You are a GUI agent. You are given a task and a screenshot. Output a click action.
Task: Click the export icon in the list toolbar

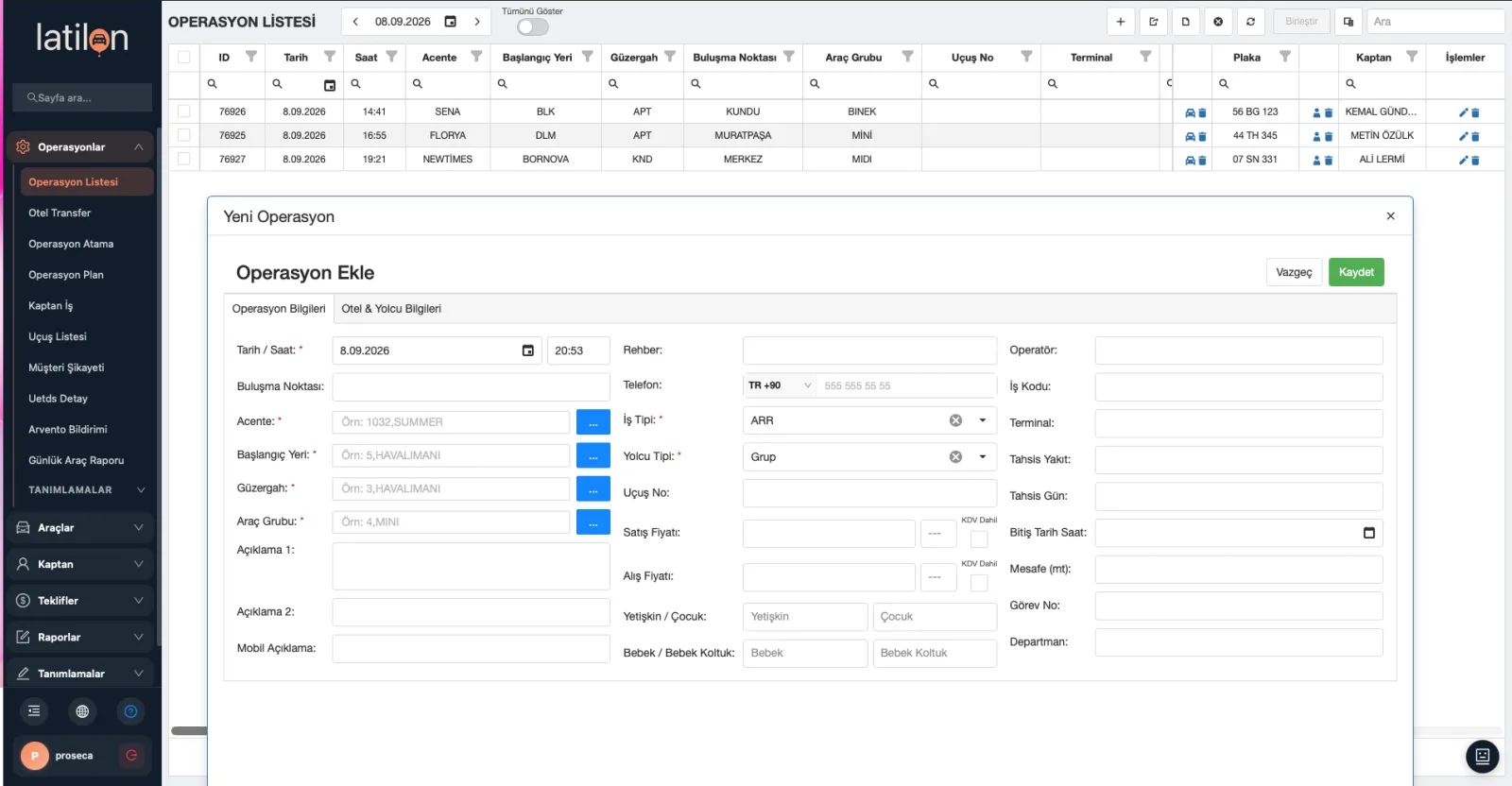coord(1153,22)
